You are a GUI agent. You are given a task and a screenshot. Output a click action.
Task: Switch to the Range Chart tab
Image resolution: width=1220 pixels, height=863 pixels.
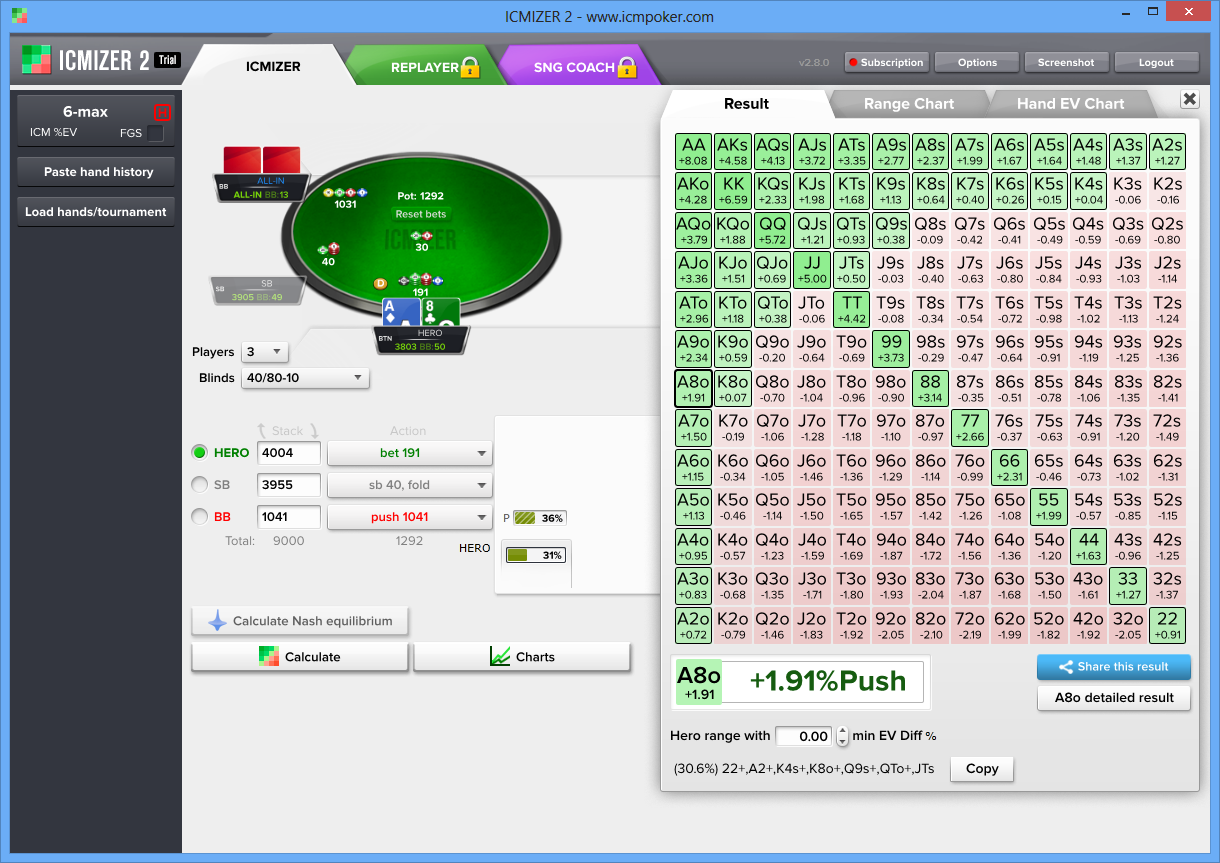[908, 104]
